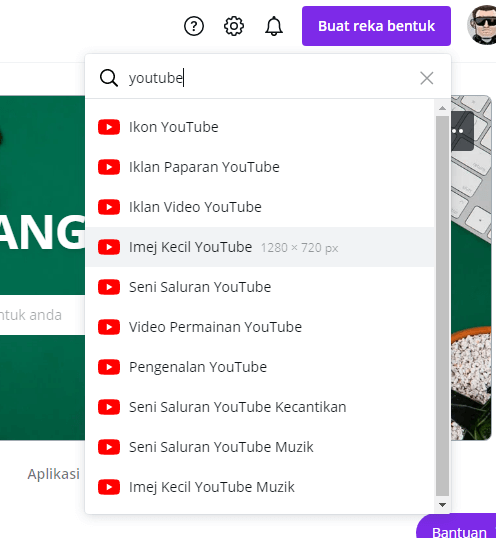This screenshot has height=538, width=496.
Task: Click the scrollbar down arrow in suggestions
Action: [x=442, y=505]
